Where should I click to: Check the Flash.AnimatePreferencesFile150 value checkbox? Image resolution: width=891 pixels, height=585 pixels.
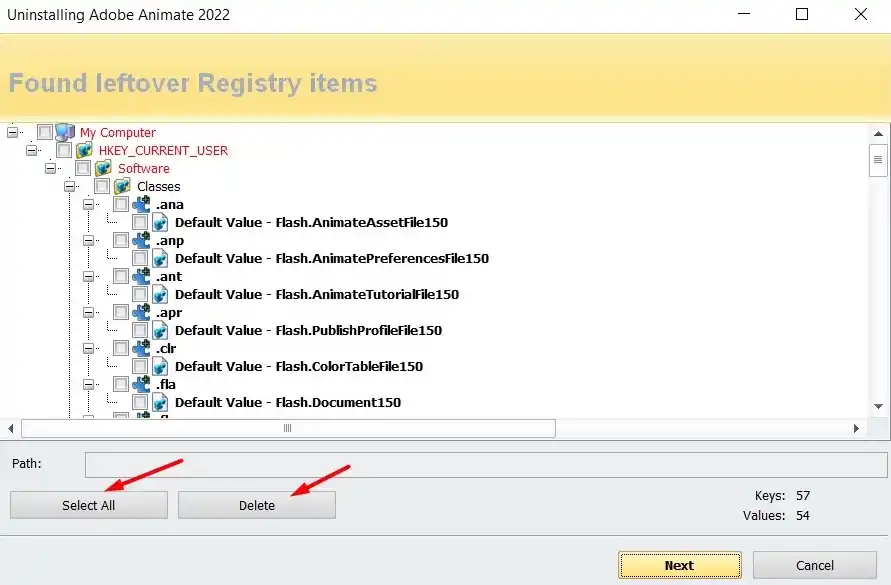pyautogui.click(x=140, y=258)
